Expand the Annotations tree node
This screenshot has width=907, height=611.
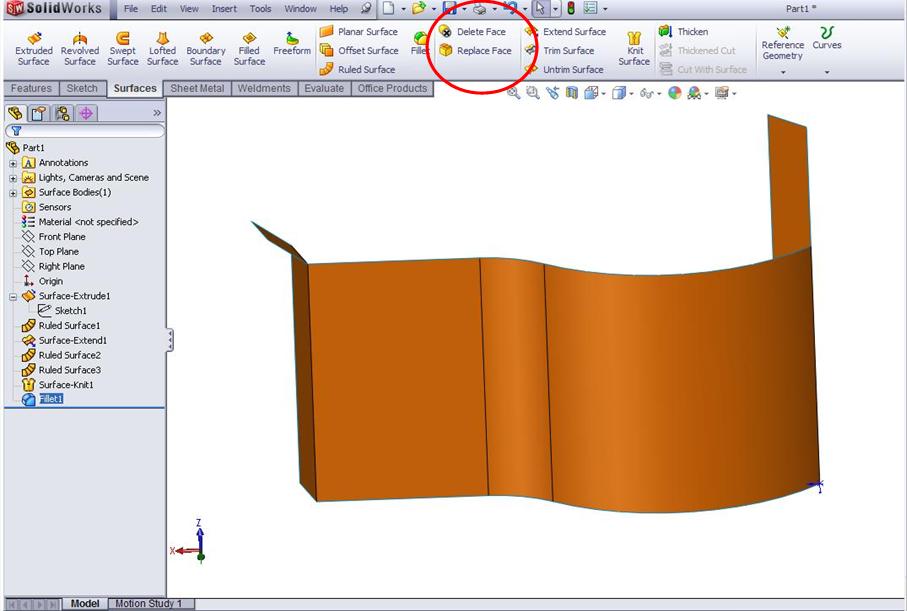click(13, 164)
